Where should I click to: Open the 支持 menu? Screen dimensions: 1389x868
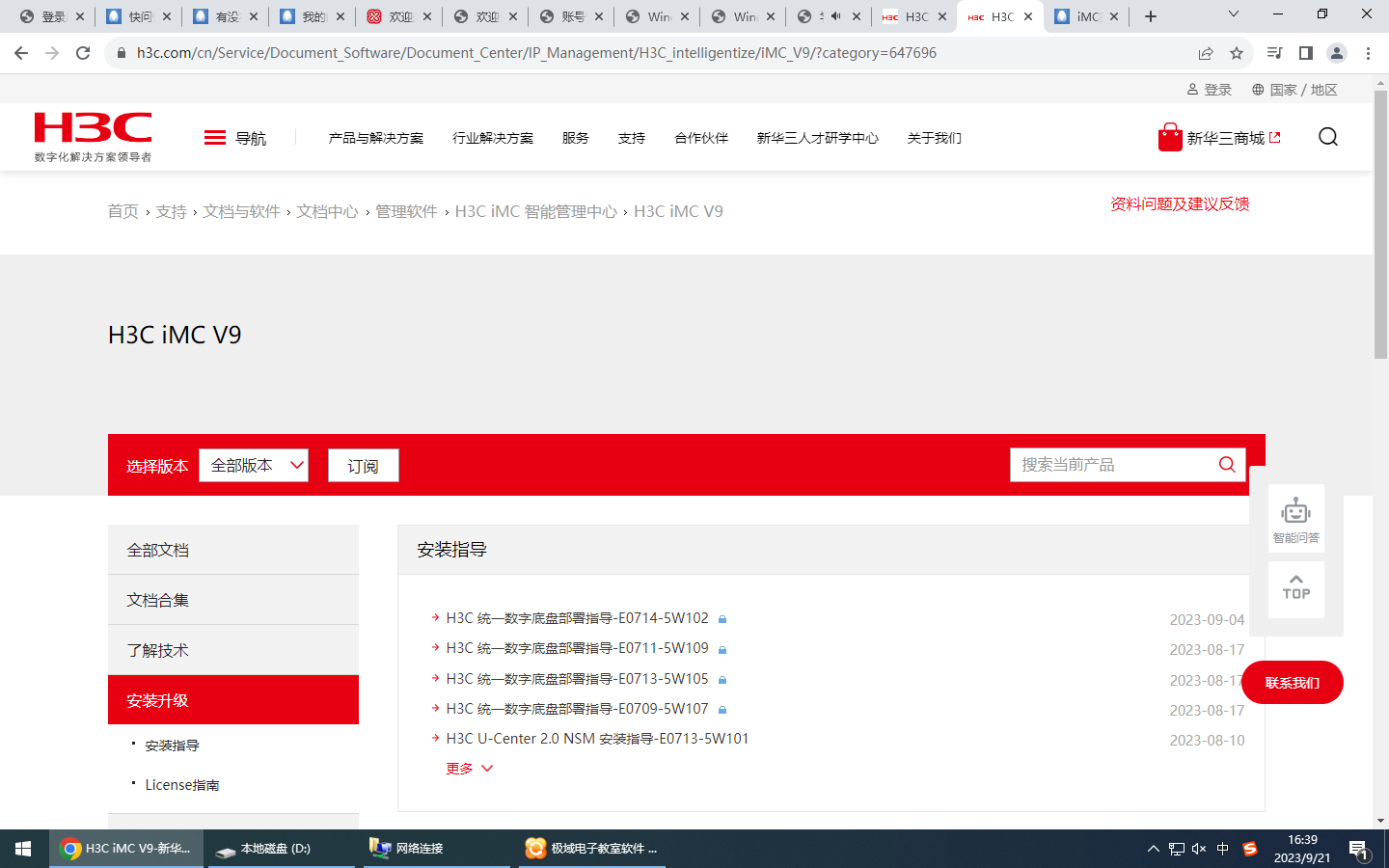pyautogui.click(x=632, y=138)
